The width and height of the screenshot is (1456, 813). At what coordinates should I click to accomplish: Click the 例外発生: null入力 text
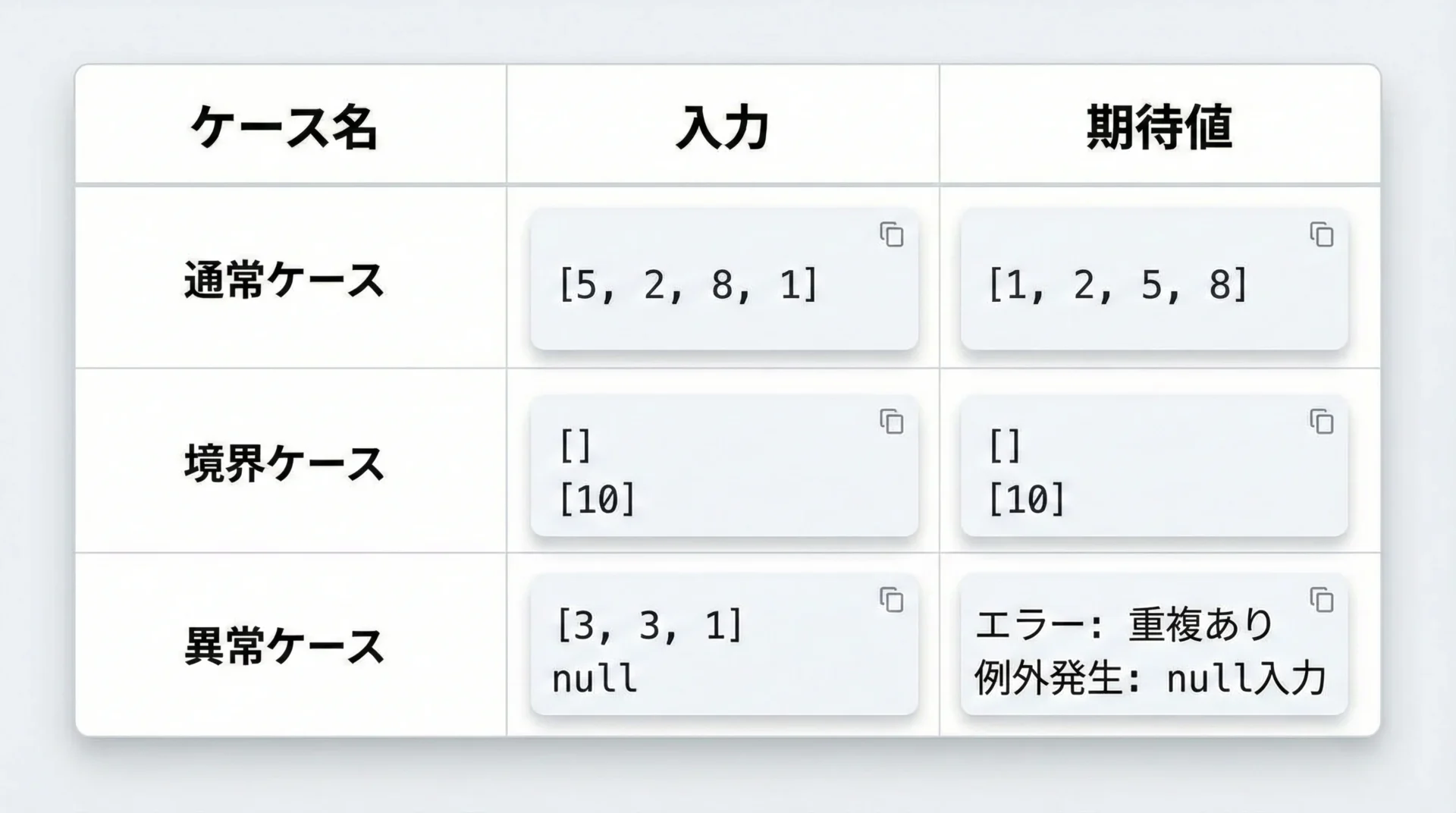(x=1150, y=679)
